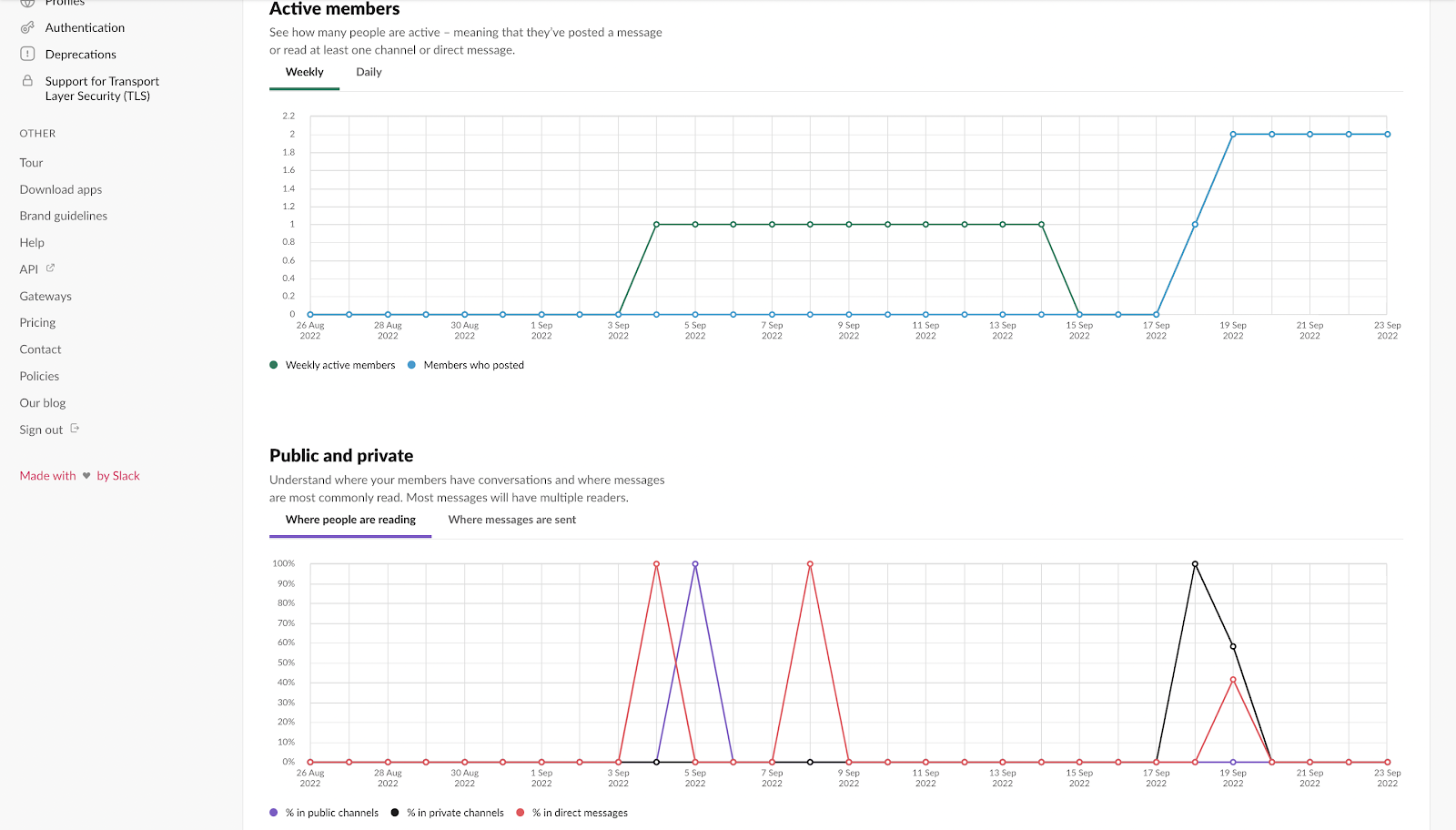Go to the Tour page
The image size is (1456, 830).
tap(31, 163)
